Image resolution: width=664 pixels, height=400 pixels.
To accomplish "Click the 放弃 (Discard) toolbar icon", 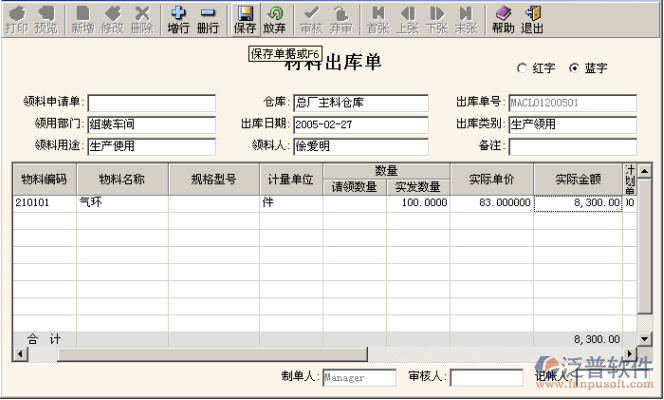I will coord(275,18).
